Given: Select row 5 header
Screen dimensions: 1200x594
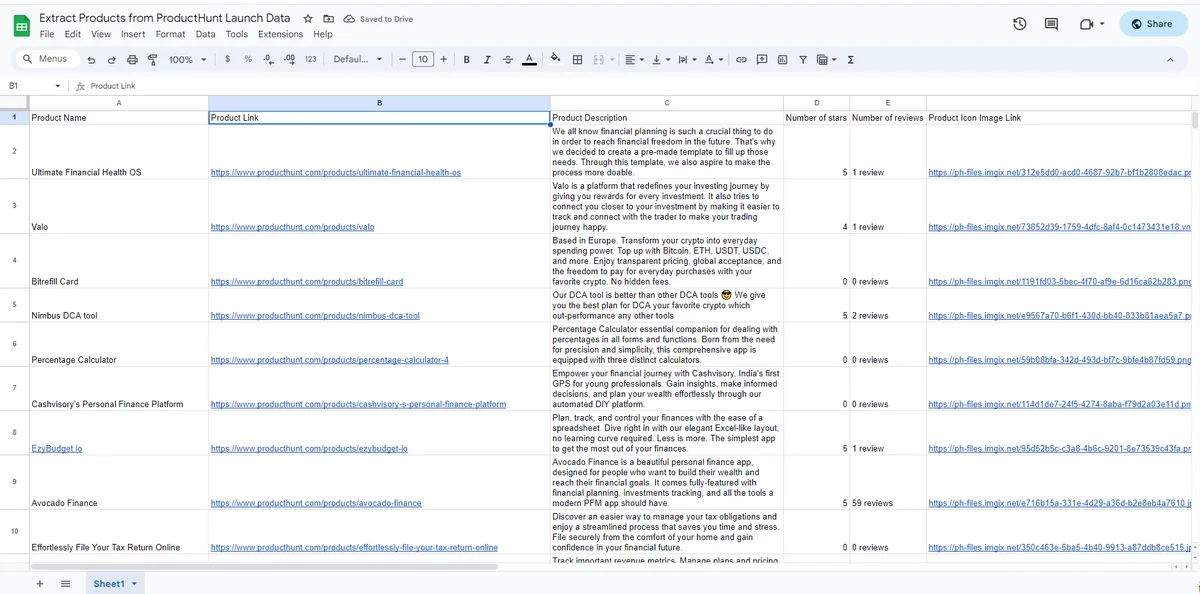Looking at the screenshot, I should (x=14, y=305).
